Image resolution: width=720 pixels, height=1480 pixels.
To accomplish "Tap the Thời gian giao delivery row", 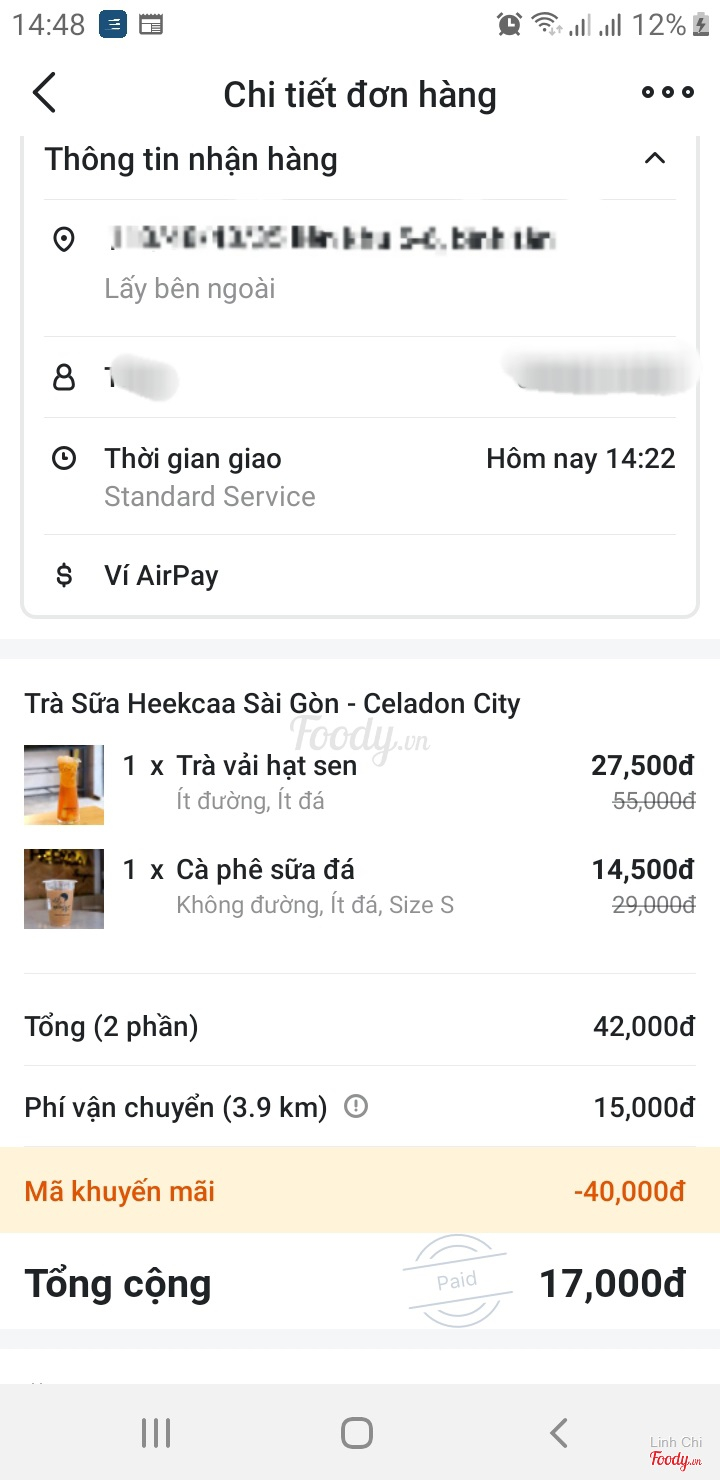I will tap(360, 476).
